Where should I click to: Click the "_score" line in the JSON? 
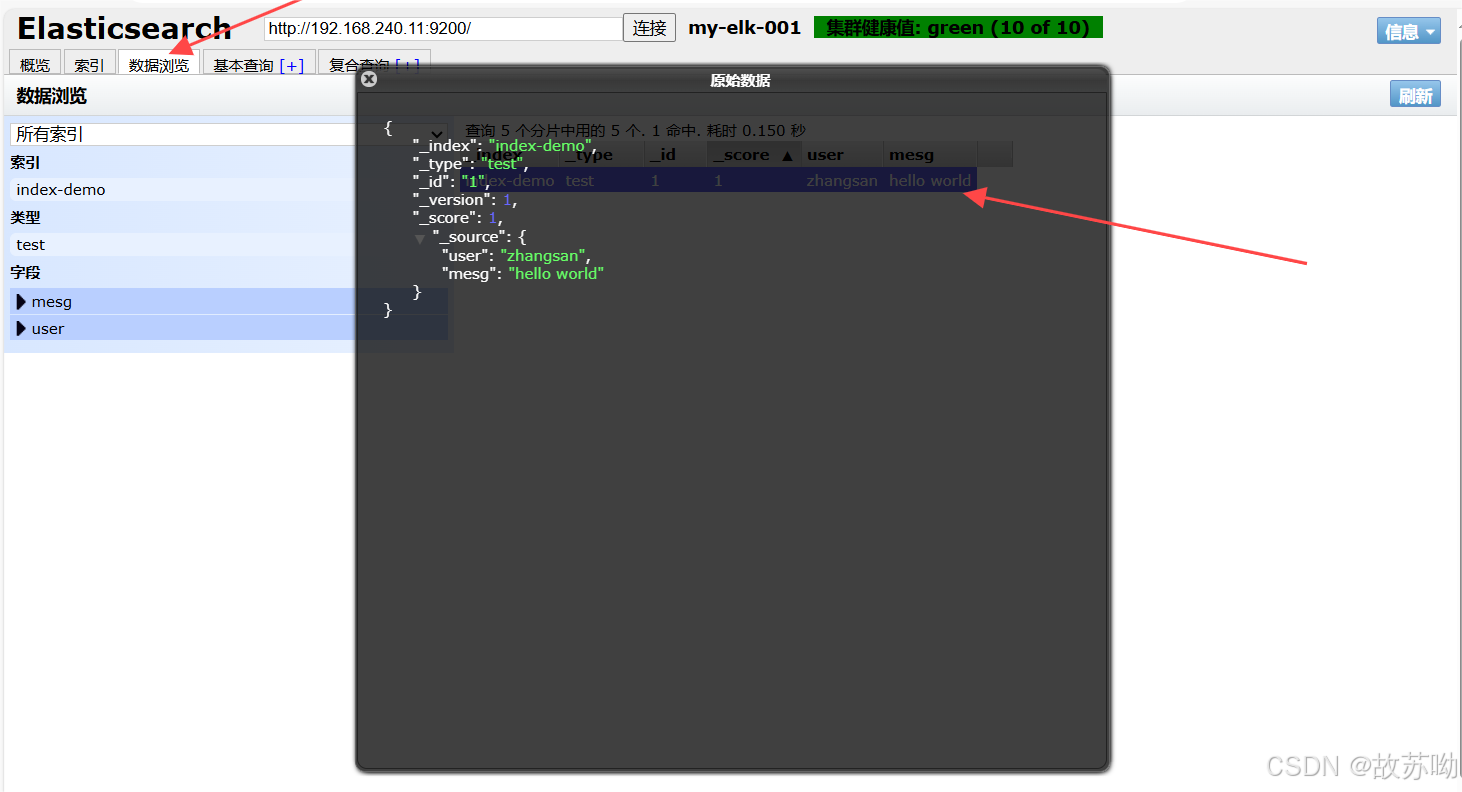pos(458,218)
